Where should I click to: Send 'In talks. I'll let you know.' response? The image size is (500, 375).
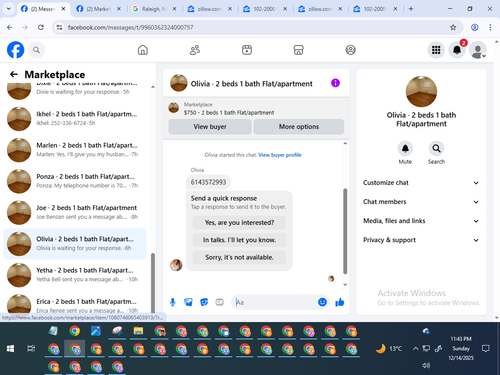(x=239, y=240)
